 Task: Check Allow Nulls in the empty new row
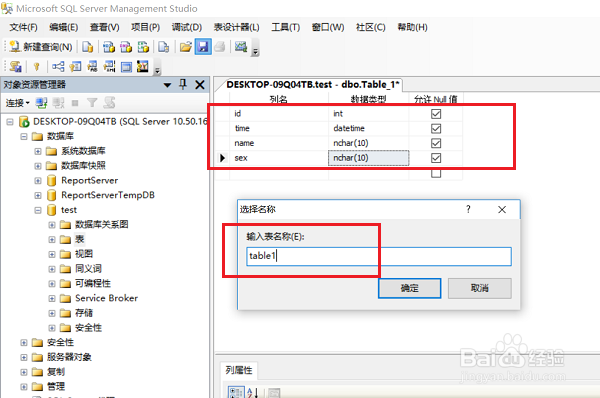tap(436, 173)
